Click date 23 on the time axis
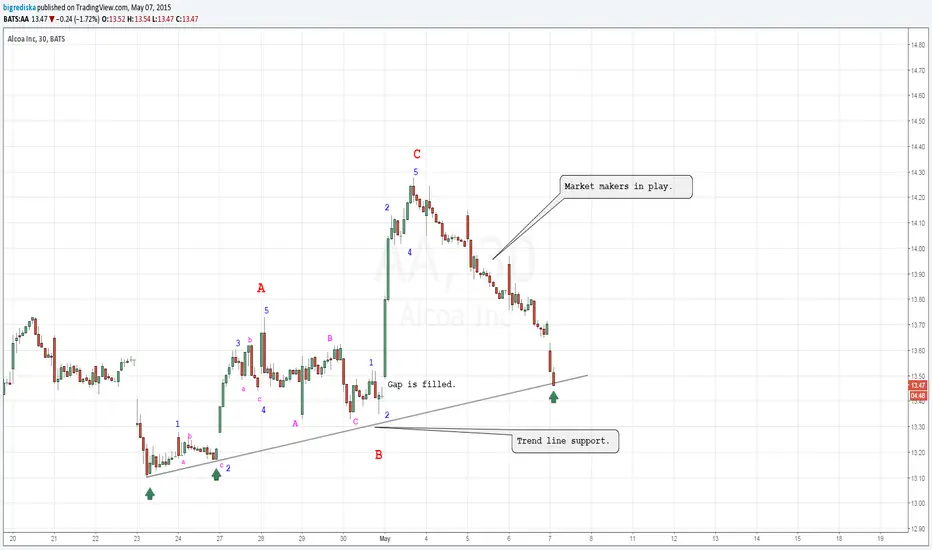Viewport: 932px width, 550px height. point(137,539)
